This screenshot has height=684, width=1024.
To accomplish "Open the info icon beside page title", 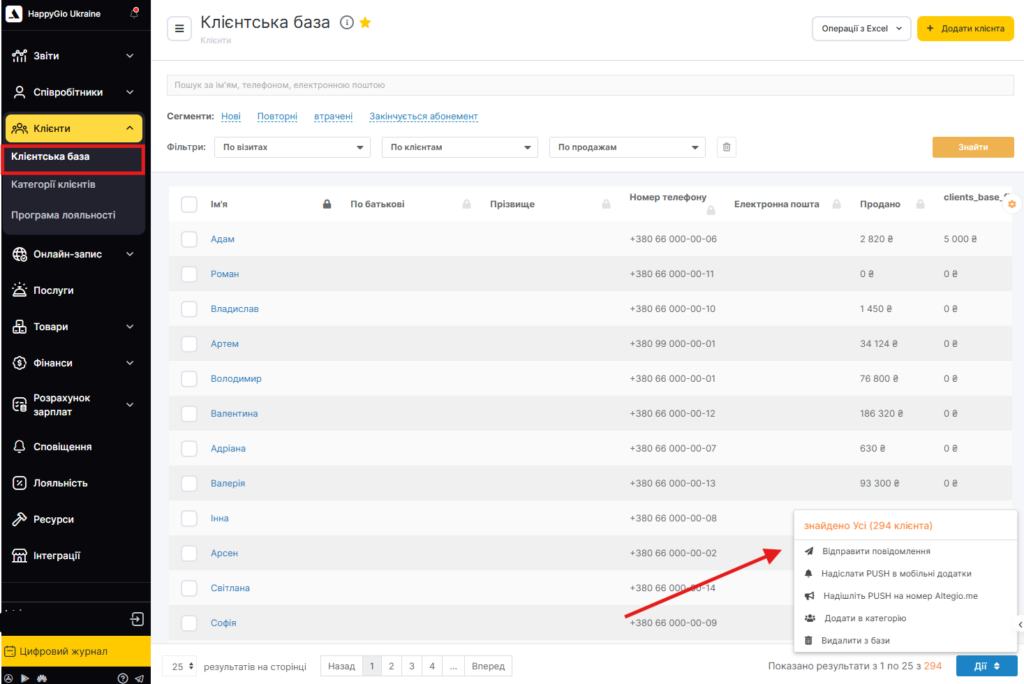I will [347, 23].
